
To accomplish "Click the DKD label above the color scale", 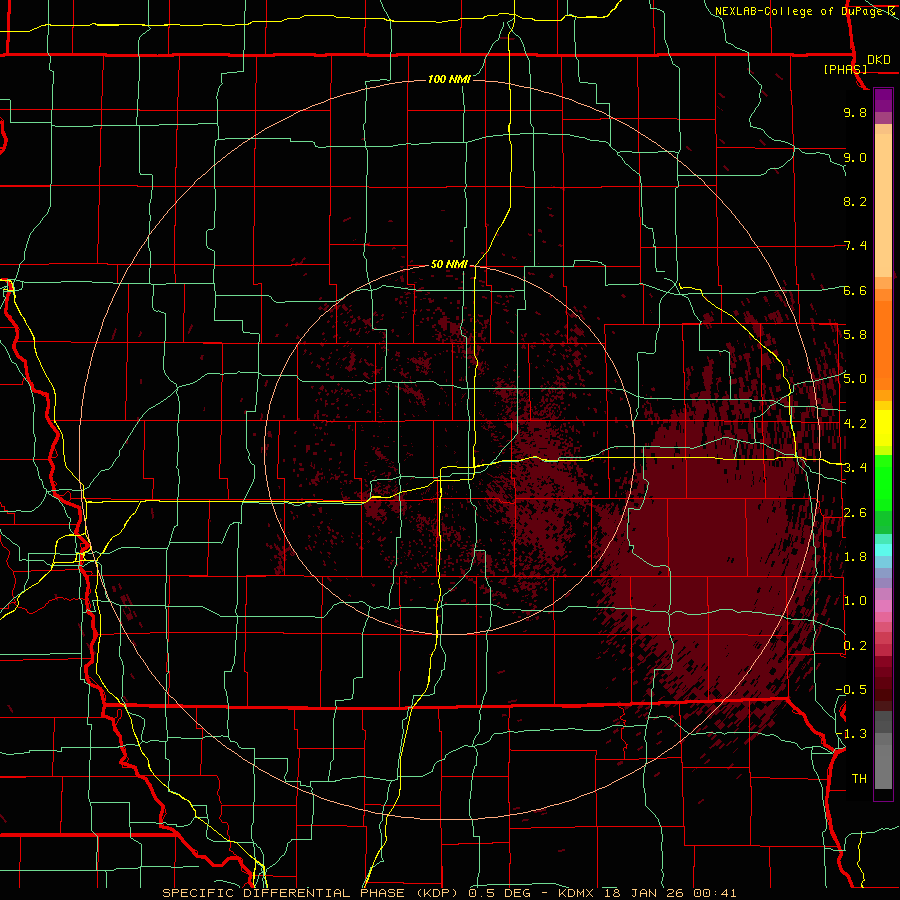I will coord(879,60).
